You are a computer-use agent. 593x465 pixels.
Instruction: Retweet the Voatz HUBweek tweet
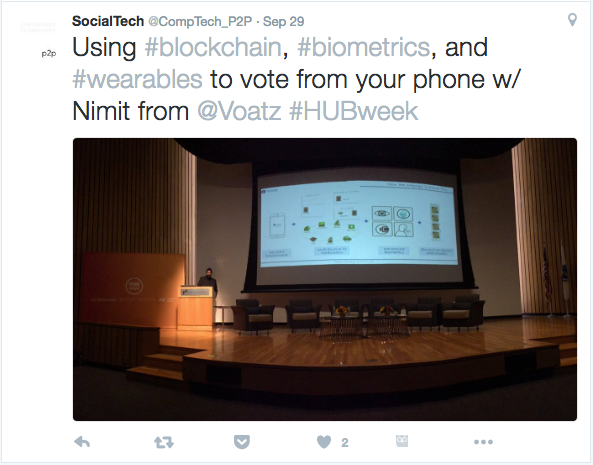(164, 442)
